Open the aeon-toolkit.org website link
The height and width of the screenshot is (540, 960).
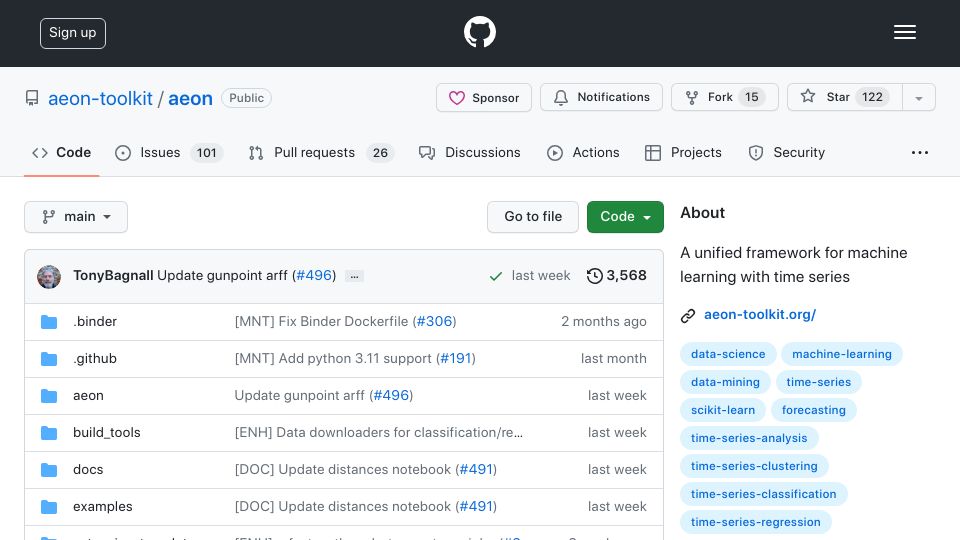point(760,315)
